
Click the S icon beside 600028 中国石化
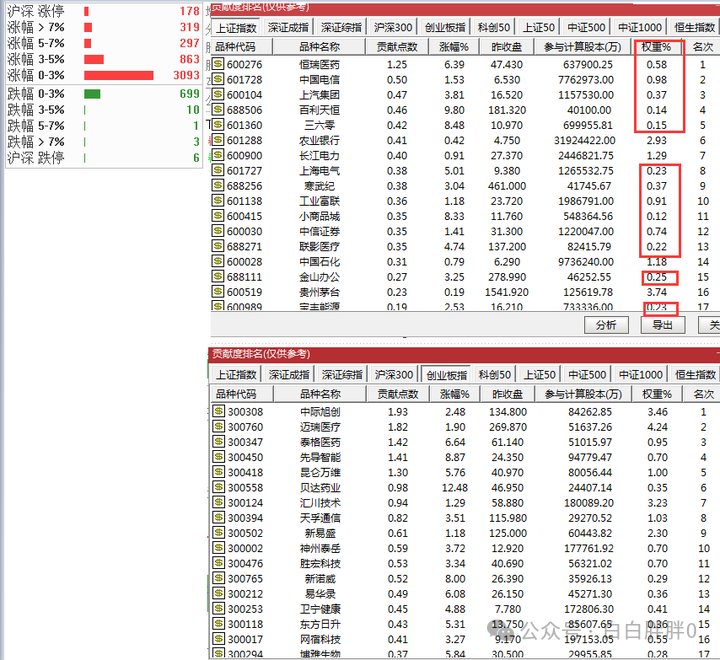[218, 261]
